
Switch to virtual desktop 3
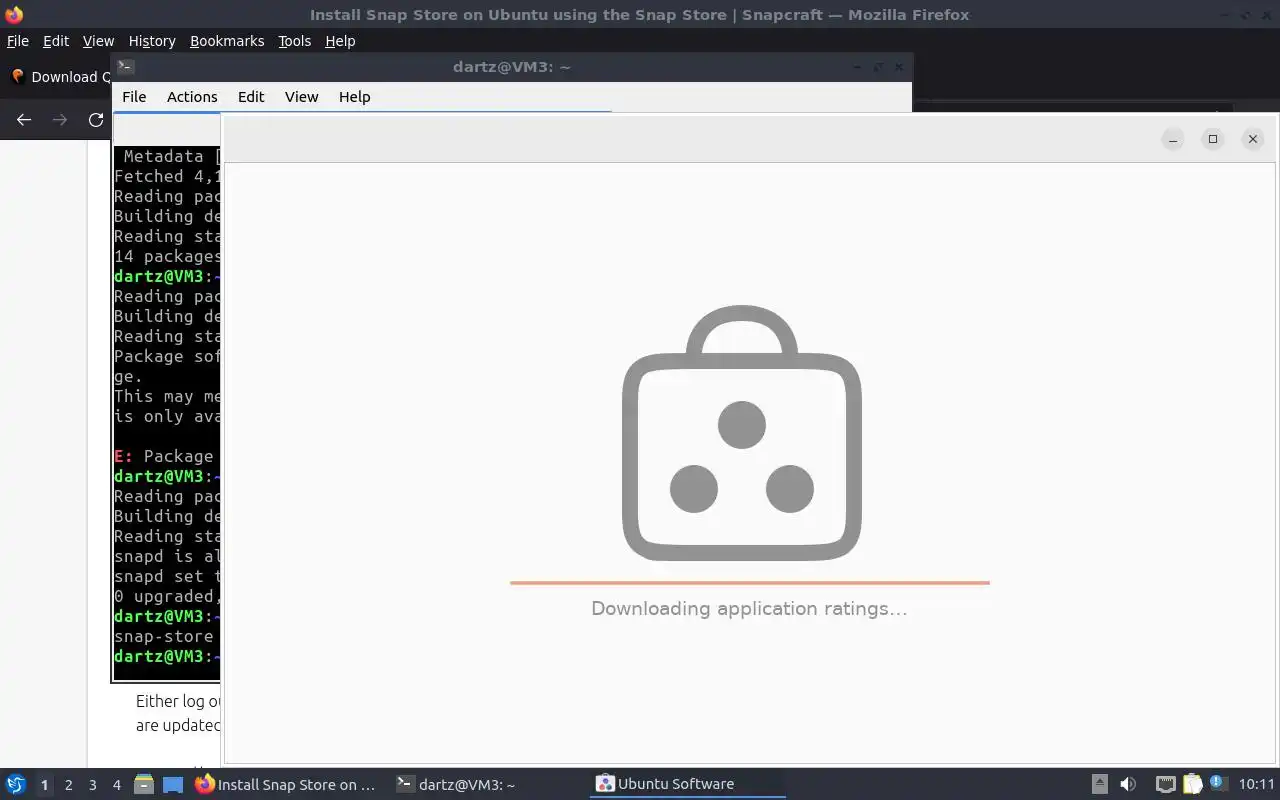92,785
